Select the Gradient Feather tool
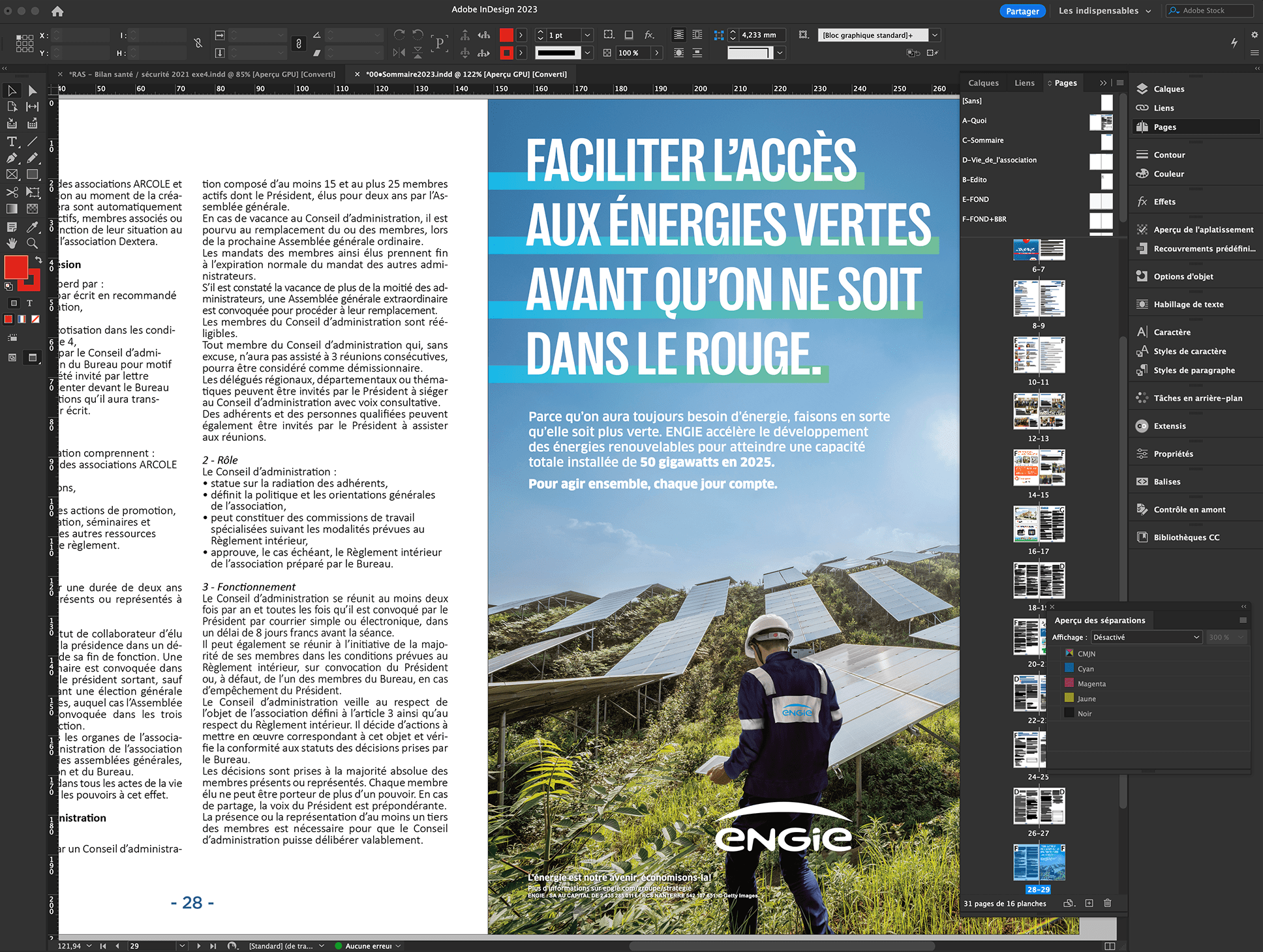 point(33,209)
